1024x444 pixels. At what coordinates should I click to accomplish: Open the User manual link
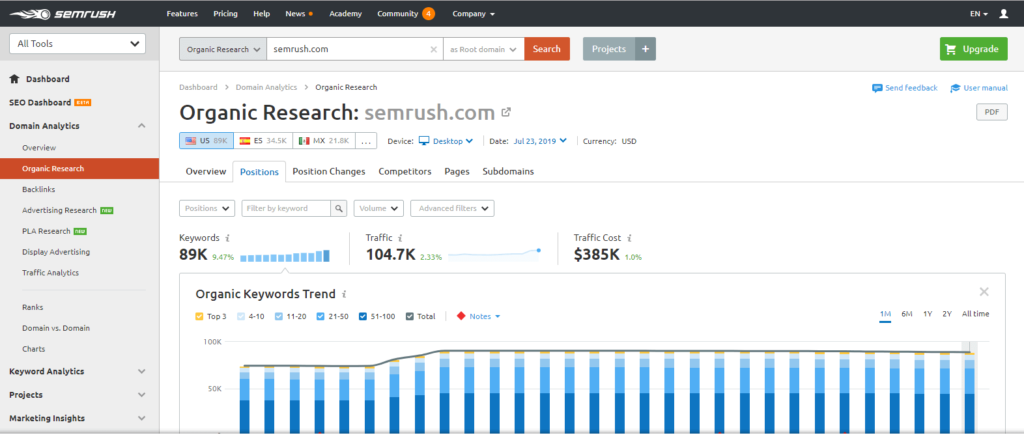click(x=978, y=88)
